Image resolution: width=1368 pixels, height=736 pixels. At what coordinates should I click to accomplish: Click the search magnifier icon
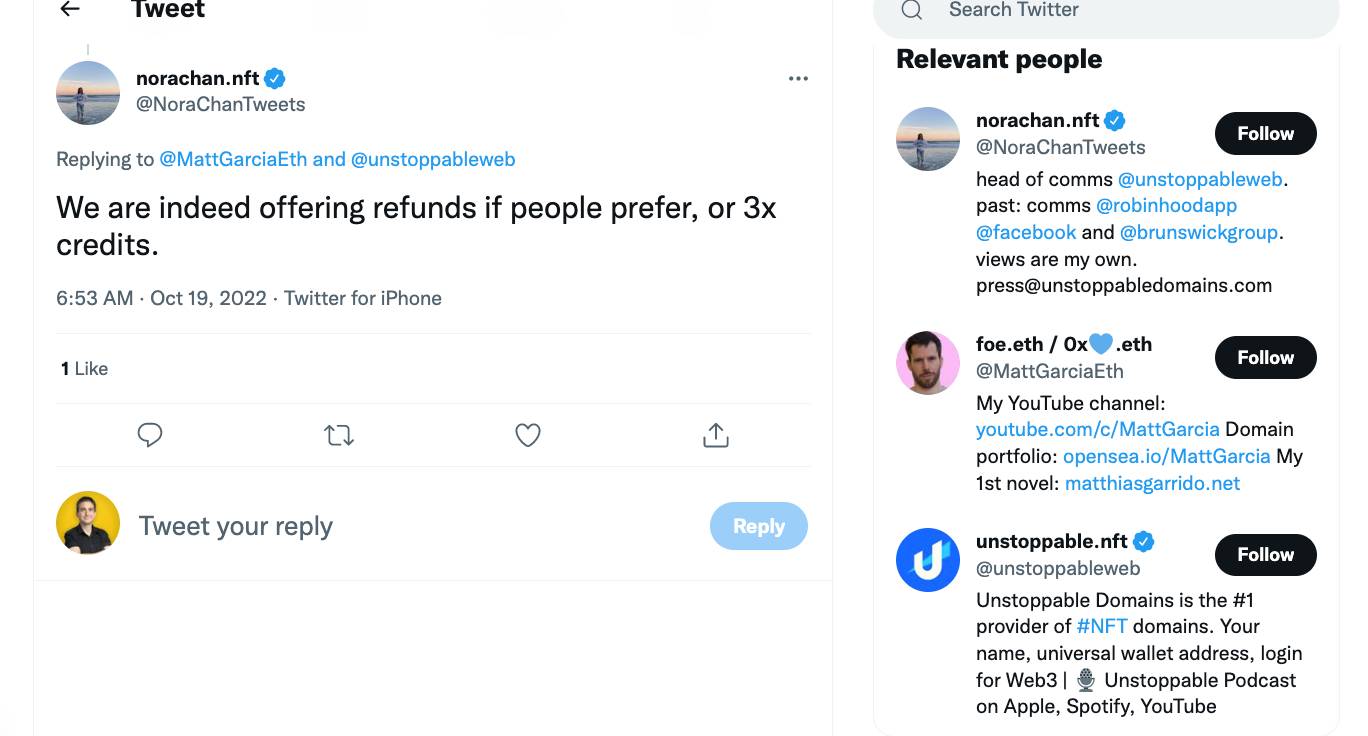point(911,10)
